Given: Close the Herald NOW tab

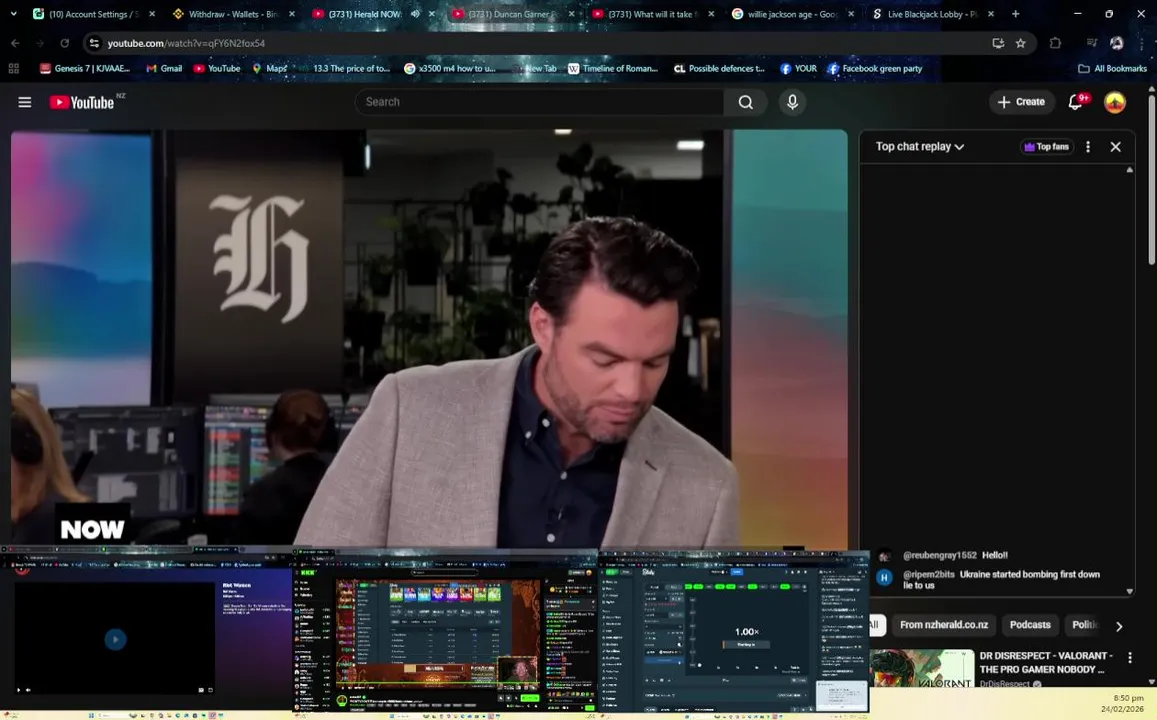Looking at the screenshot, I should click(432, 13).
